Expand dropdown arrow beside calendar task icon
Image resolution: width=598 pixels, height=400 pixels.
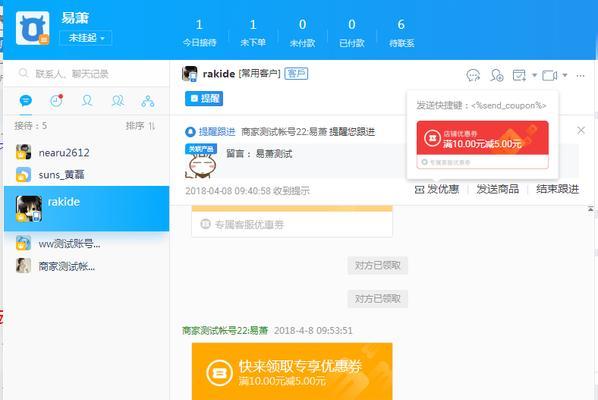(534, 75)
